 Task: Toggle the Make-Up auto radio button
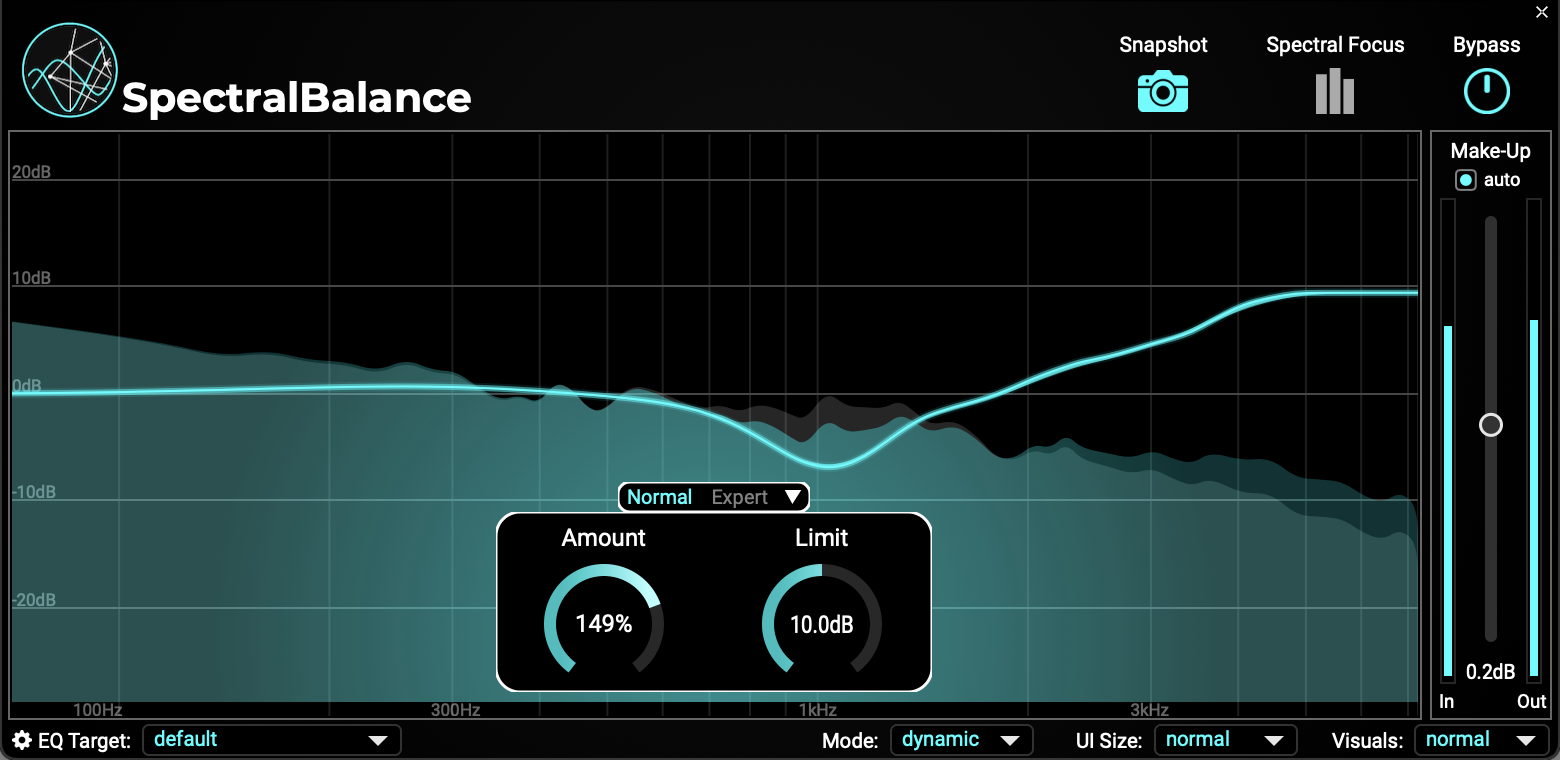[1466, 180]
